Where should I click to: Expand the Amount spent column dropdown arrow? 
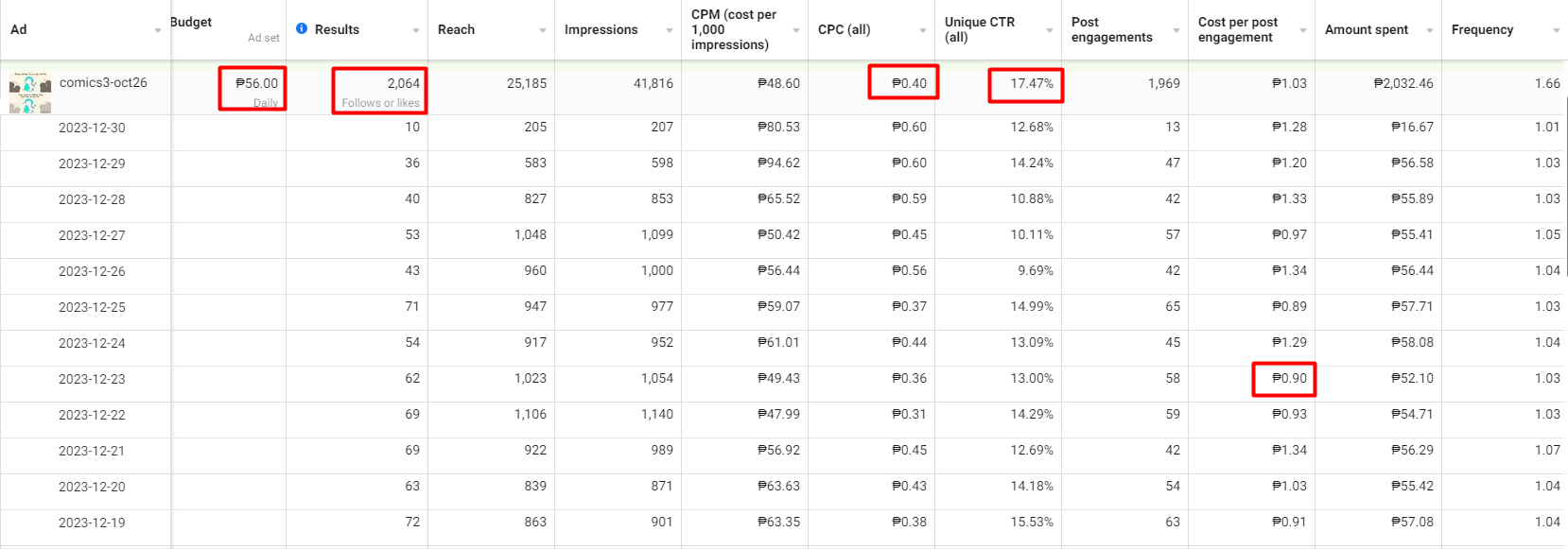click(1430, 31)
